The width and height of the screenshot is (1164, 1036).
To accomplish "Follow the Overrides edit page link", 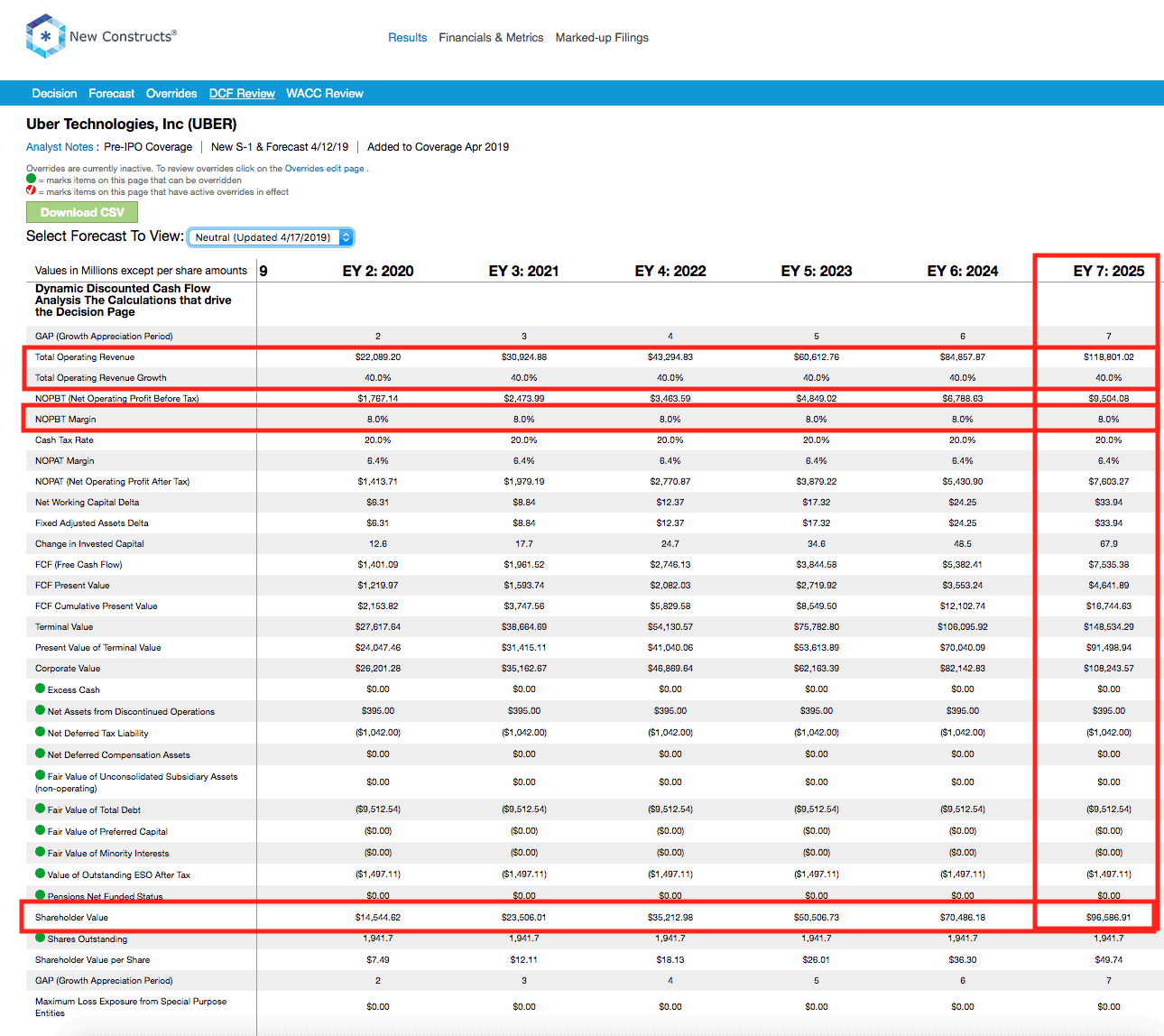I will pyautogui.click(x=325, y=169).
